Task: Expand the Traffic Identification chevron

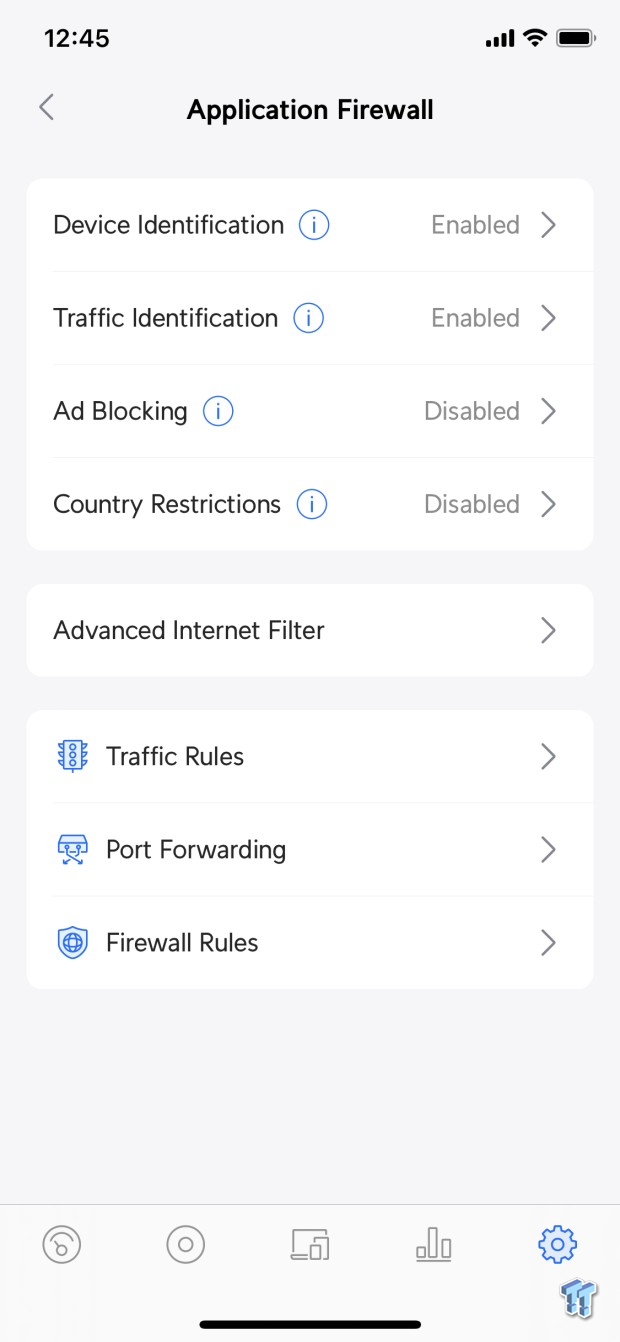Action: 548,318
